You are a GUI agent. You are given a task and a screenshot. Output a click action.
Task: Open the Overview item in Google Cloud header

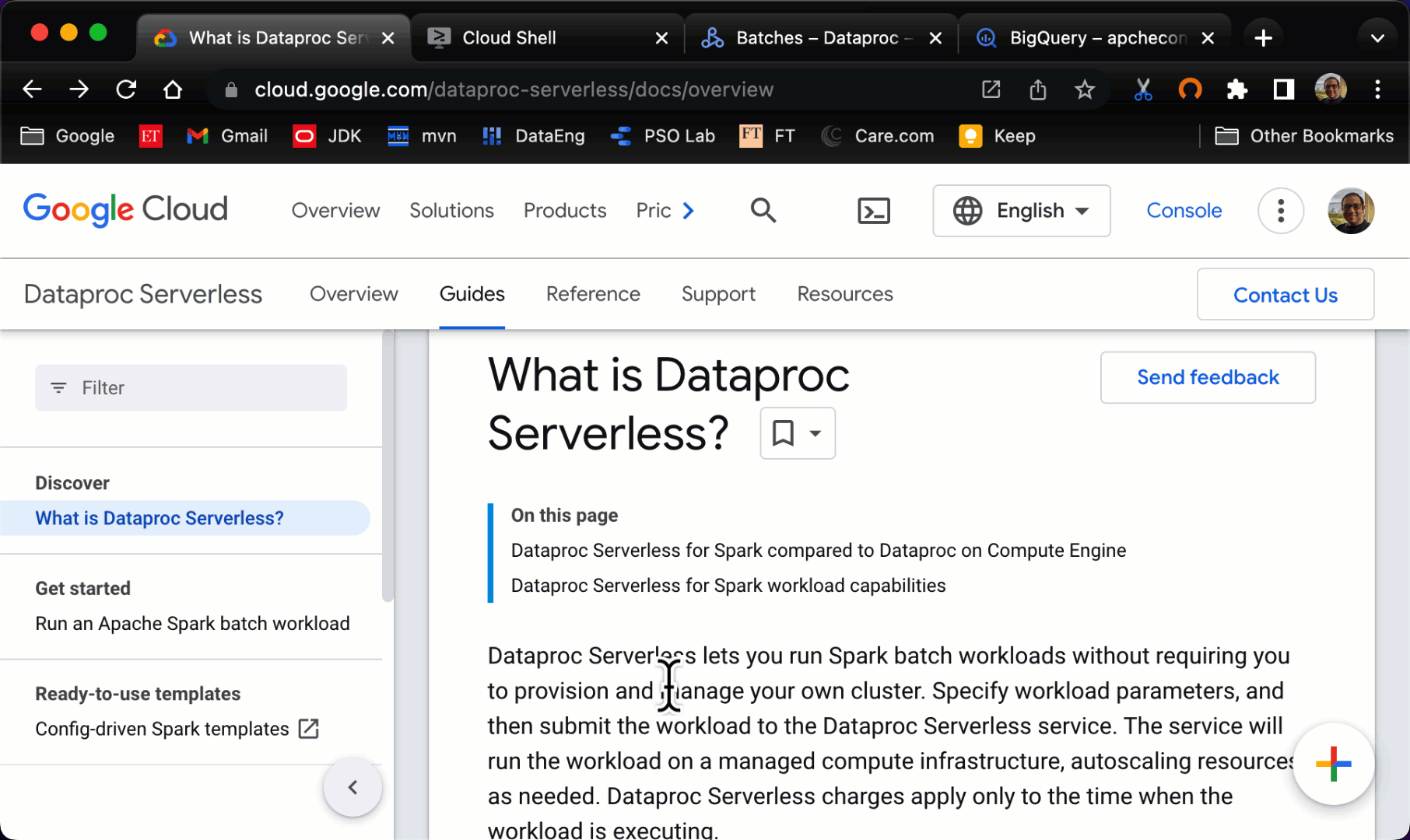pyautogui.click(x=335, y=210)
